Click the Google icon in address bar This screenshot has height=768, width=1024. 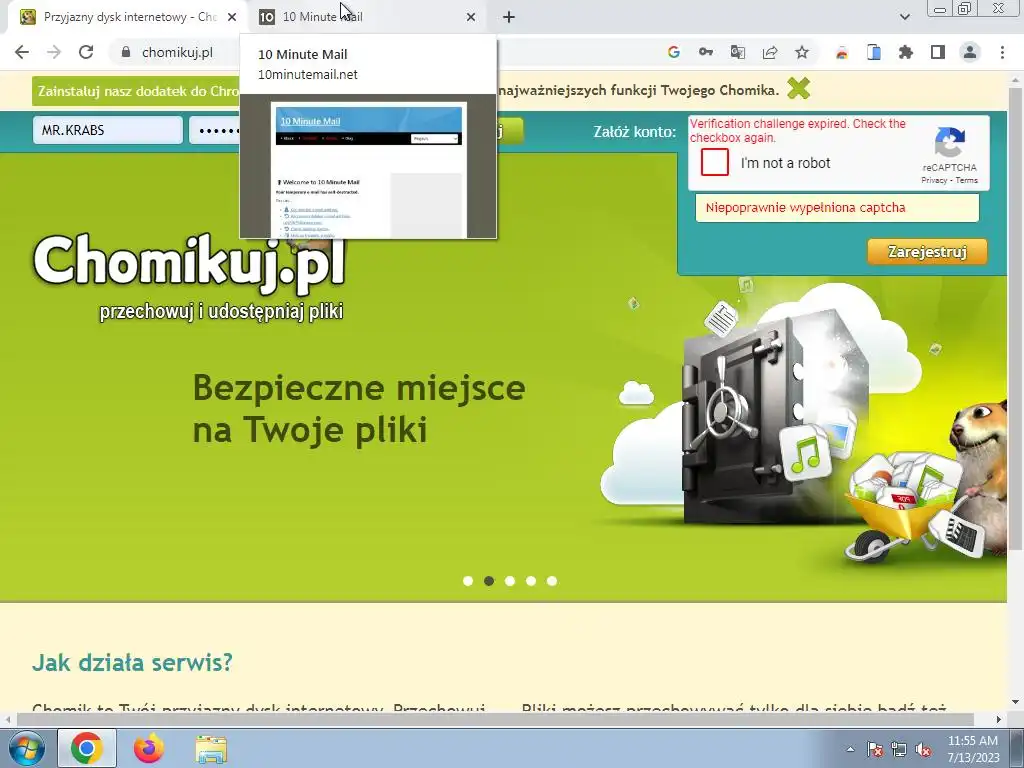pos(673,52)
